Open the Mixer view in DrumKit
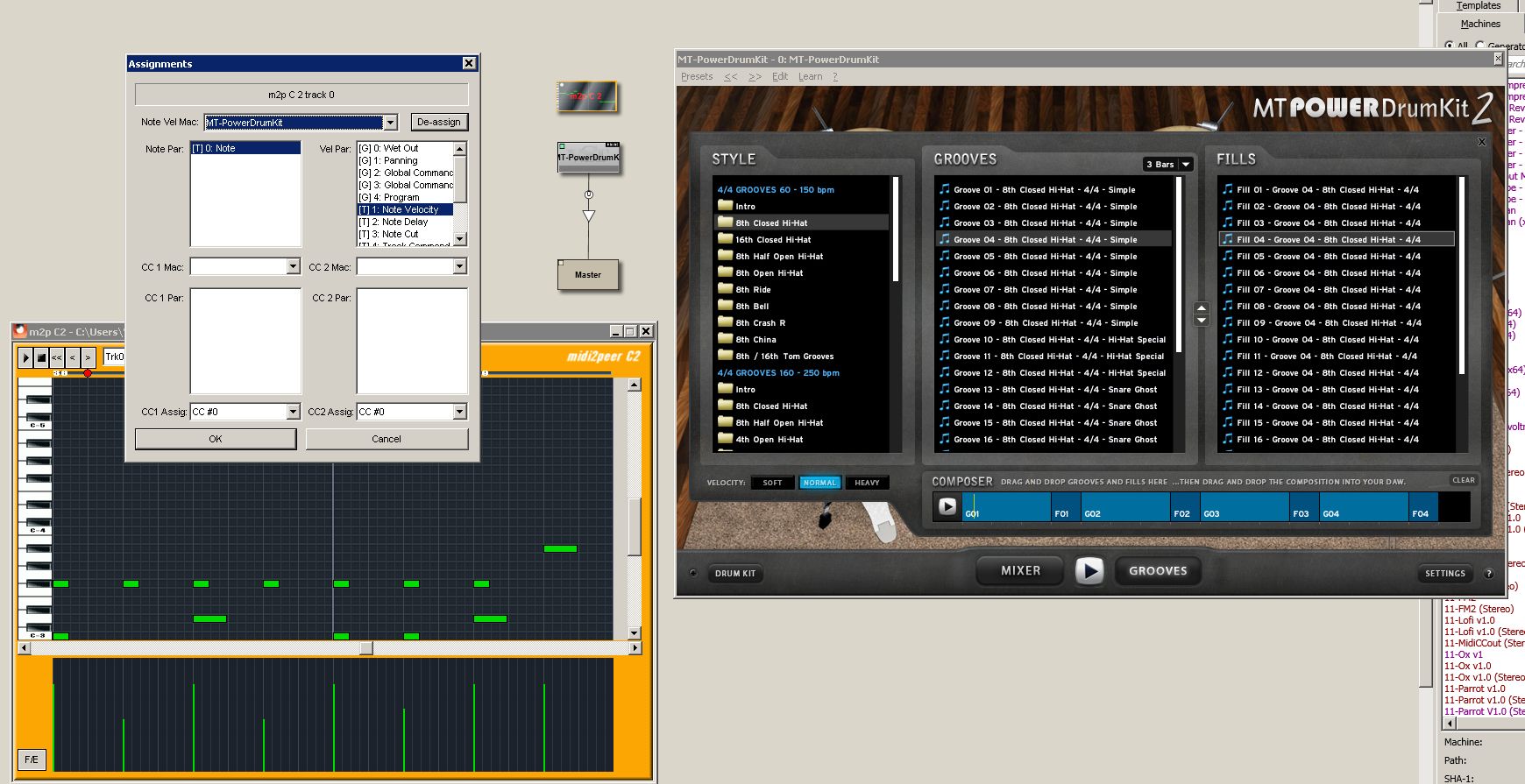 point(1020,570)
